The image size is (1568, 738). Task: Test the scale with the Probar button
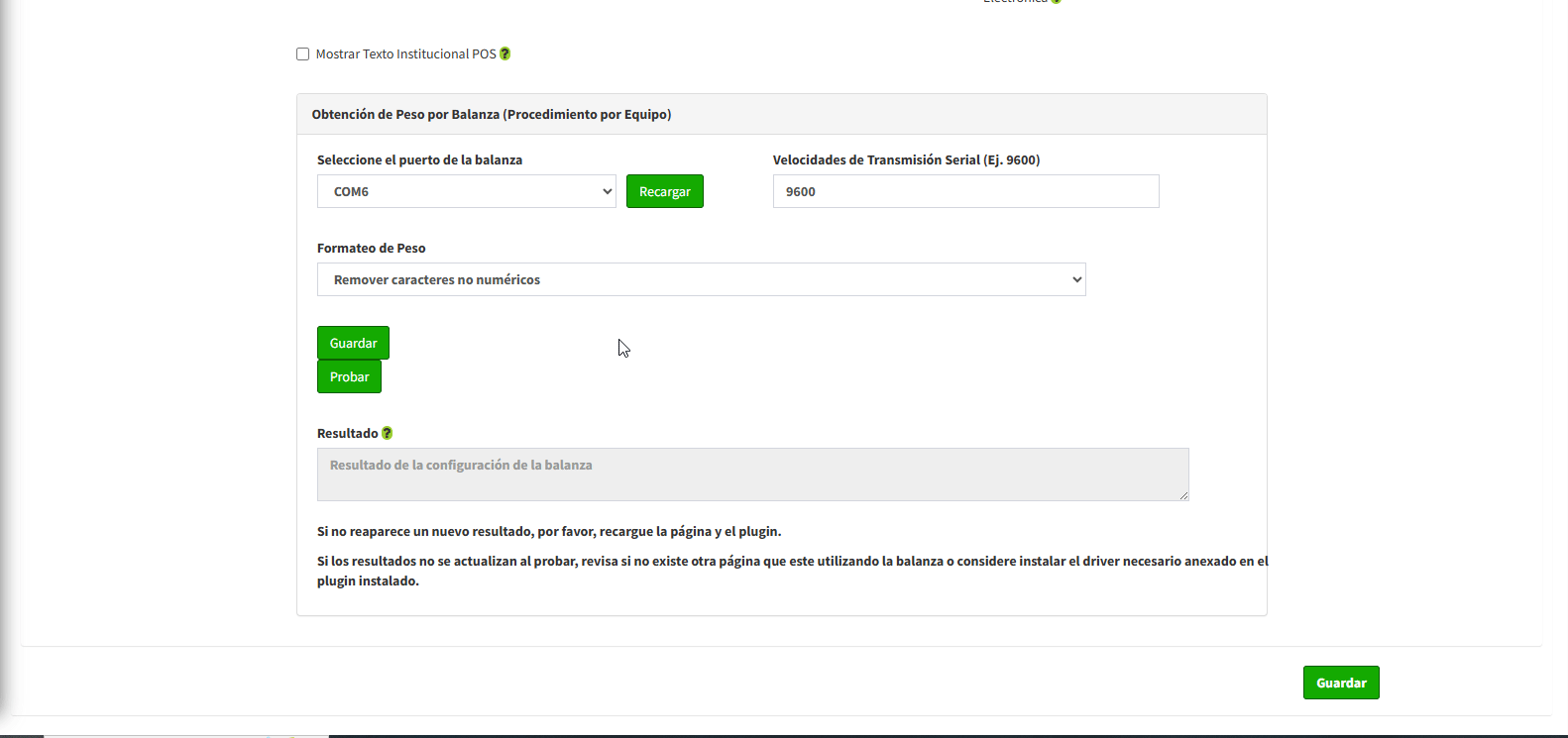349,376
